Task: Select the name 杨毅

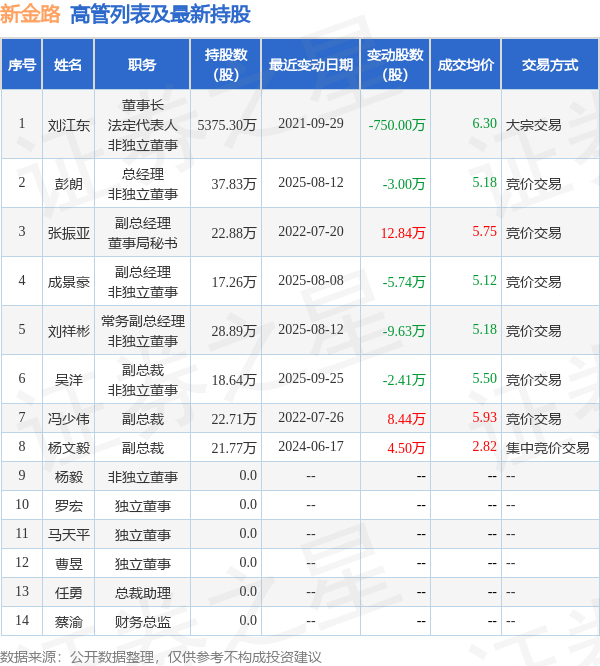Action: 68,477
